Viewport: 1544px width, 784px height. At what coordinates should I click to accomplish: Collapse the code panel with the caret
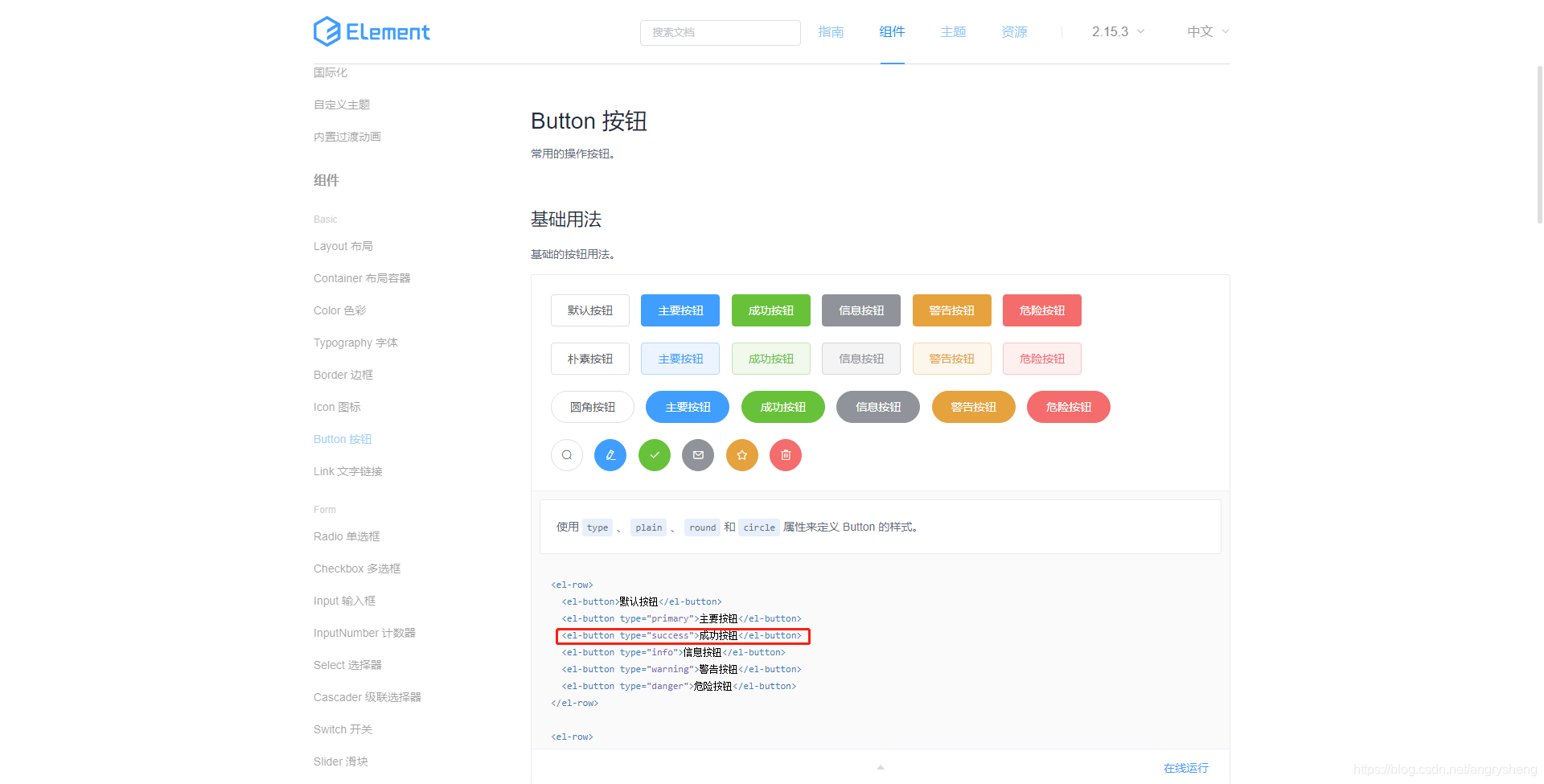(x=881, y=767)
